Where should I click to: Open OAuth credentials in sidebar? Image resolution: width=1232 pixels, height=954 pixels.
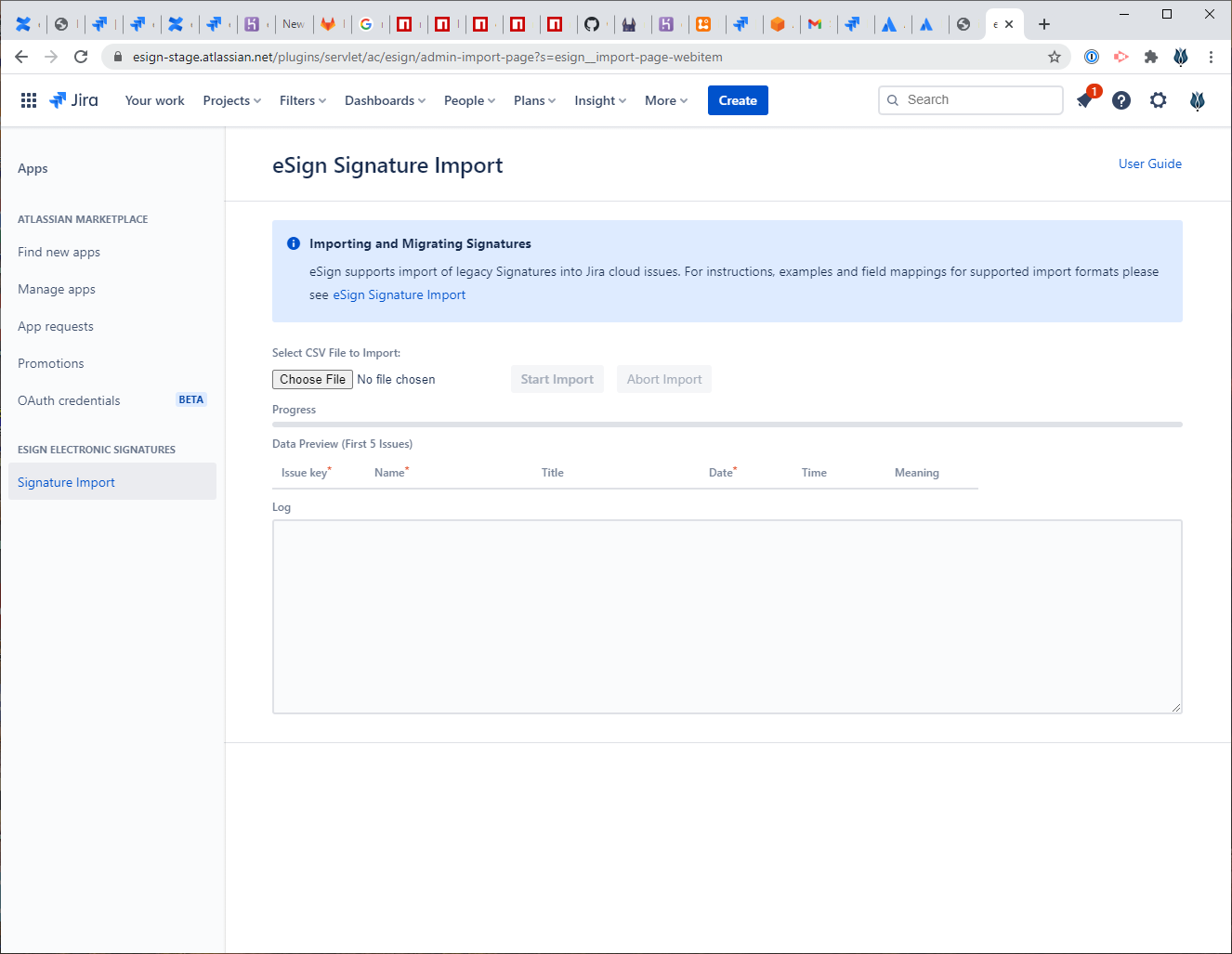69,400
